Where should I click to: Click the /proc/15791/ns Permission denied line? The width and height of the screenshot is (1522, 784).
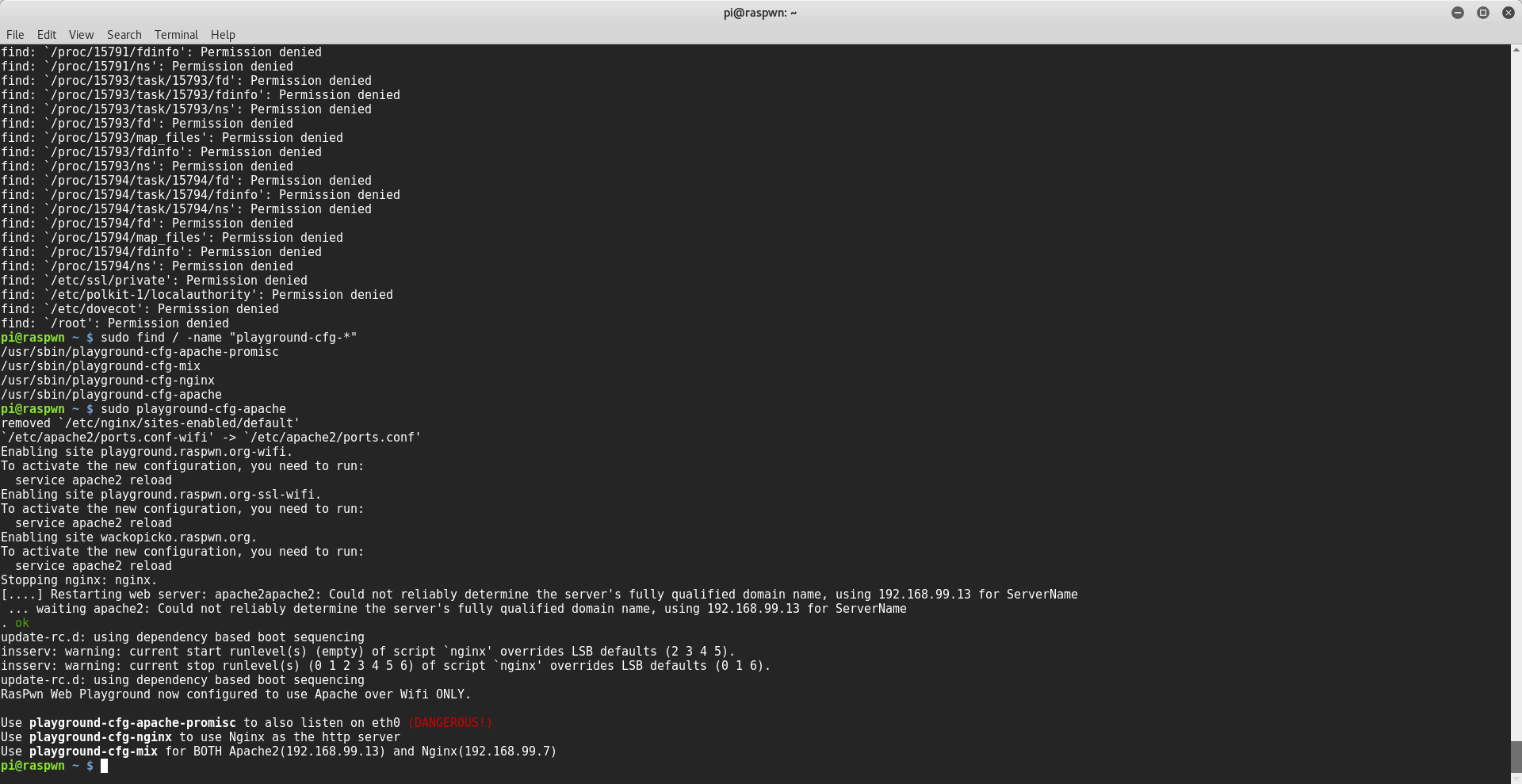coord(147,67)
